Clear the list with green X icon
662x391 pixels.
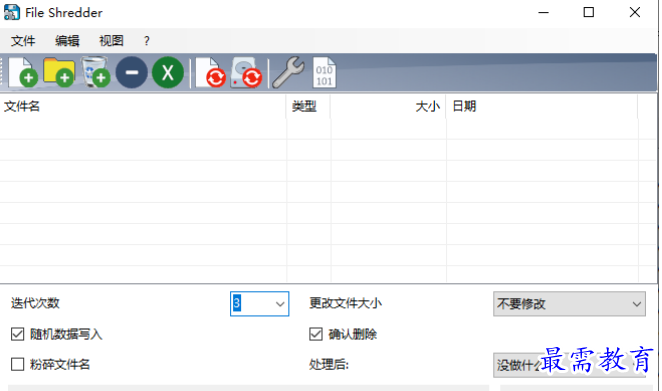pyautogui.click(x=168, y=72)
